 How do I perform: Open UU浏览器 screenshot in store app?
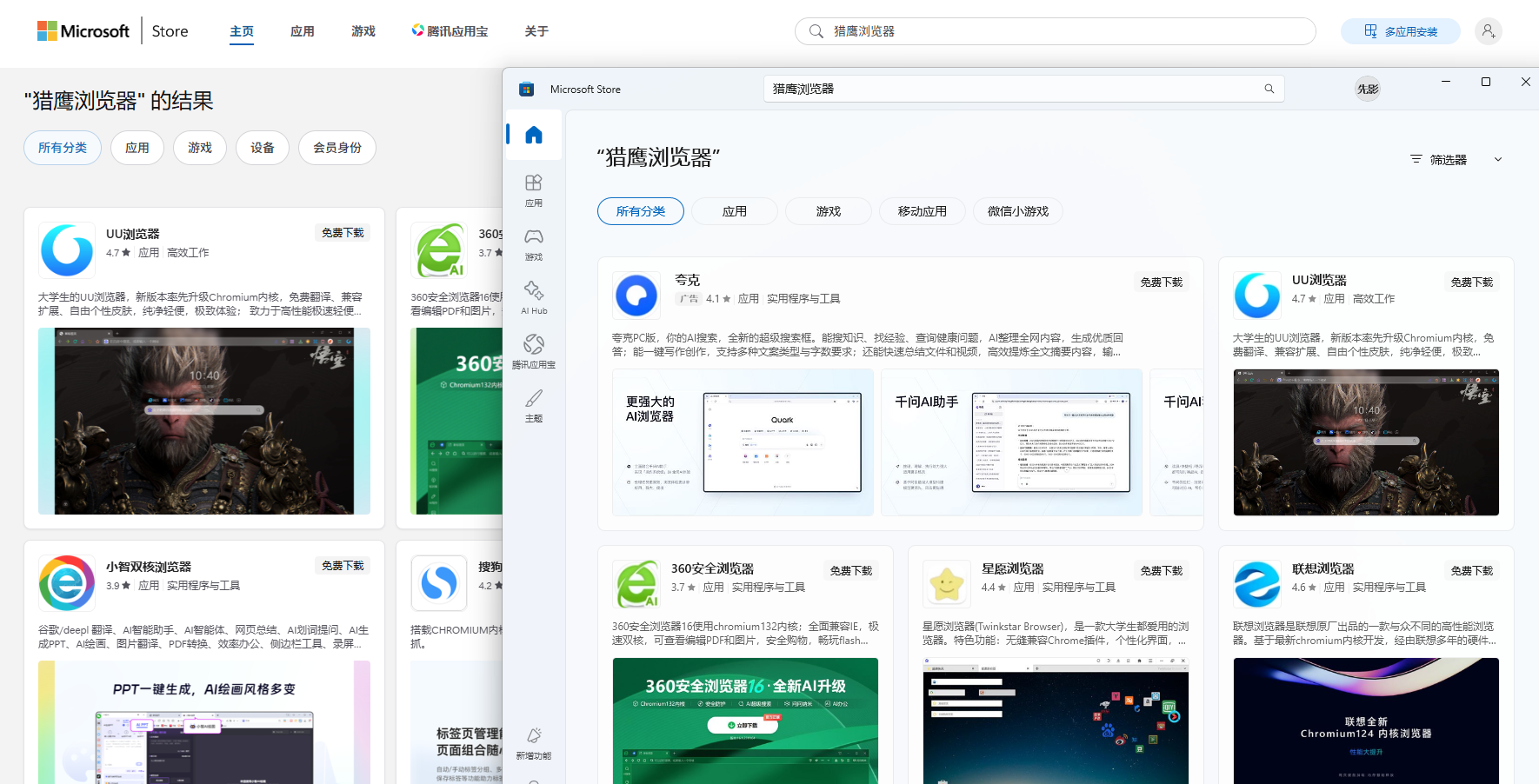pos(1366,442)
